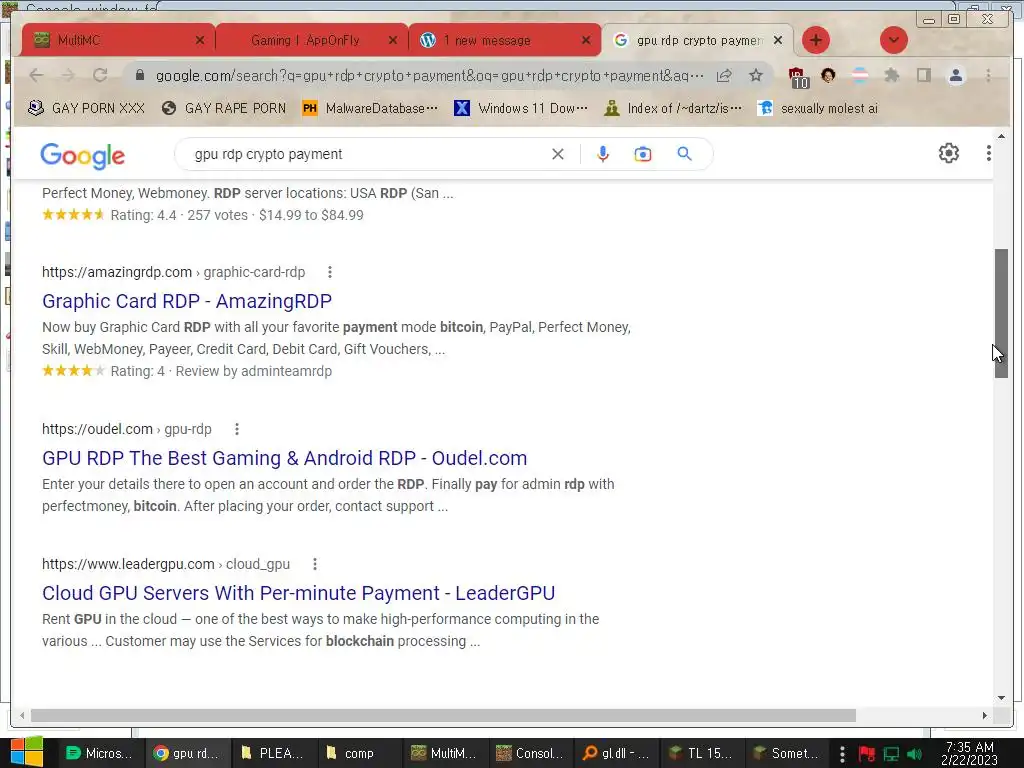Click the vertical scrollbar down arrow
The image size is (1024, 768).
tap(1001, 698)
